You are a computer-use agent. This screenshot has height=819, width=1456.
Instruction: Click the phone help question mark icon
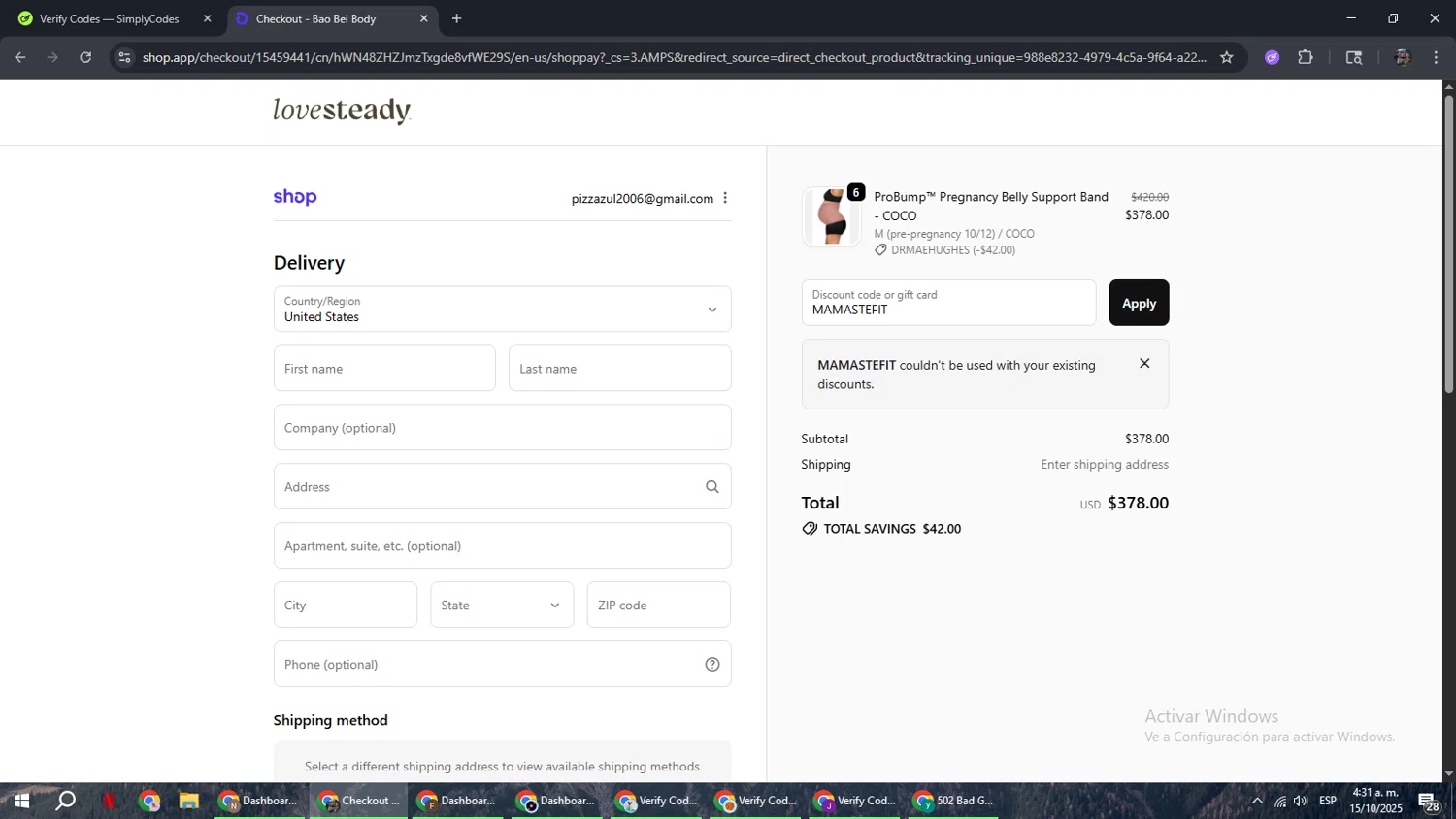point(712,665)
